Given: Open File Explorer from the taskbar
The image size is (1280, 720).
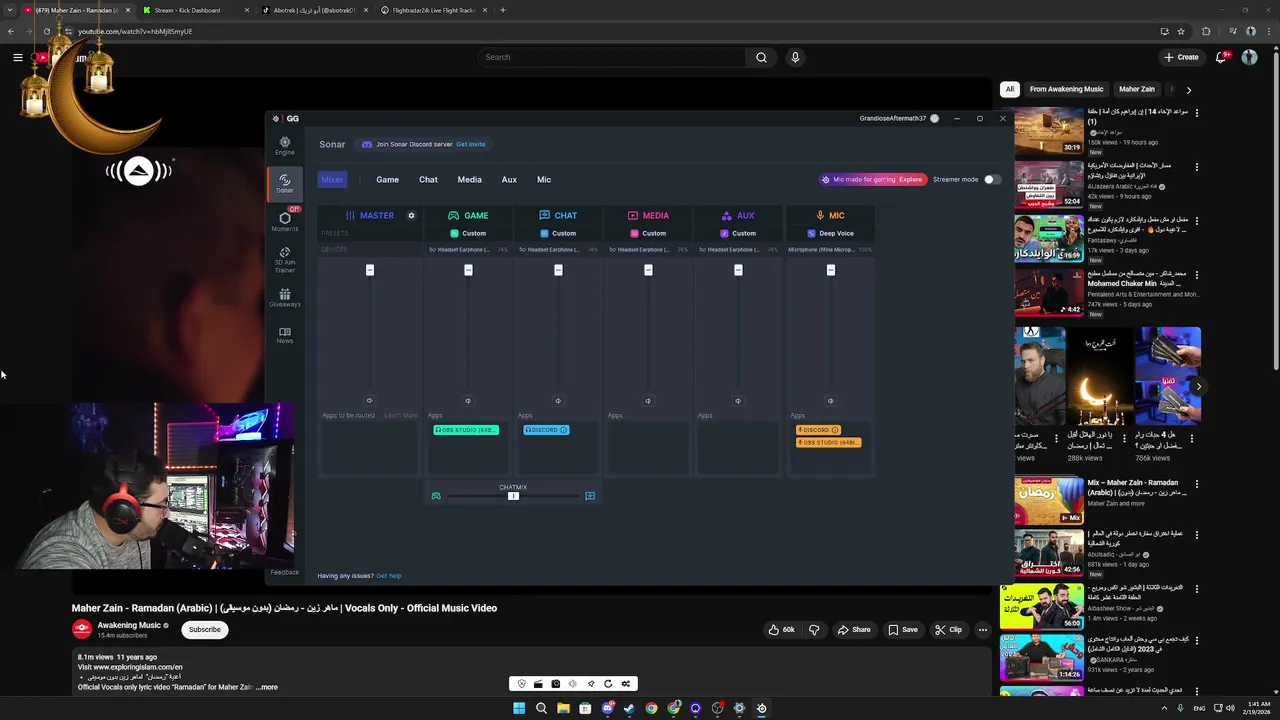Looking at the screenshot, I should pos(563,708).
